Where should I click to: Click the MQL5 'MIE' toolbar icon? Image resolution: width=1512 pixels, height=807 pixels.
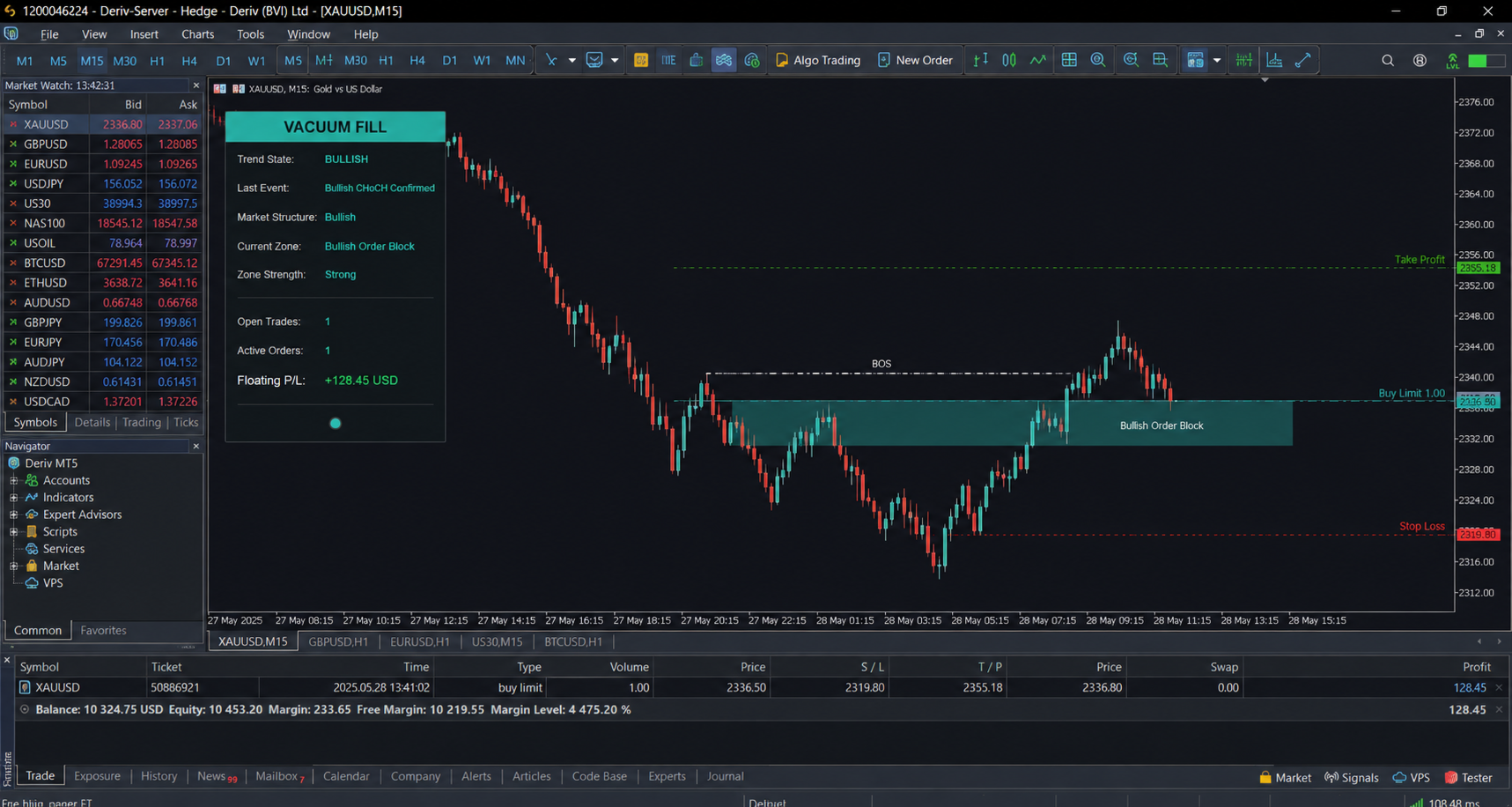click(668, 60)
